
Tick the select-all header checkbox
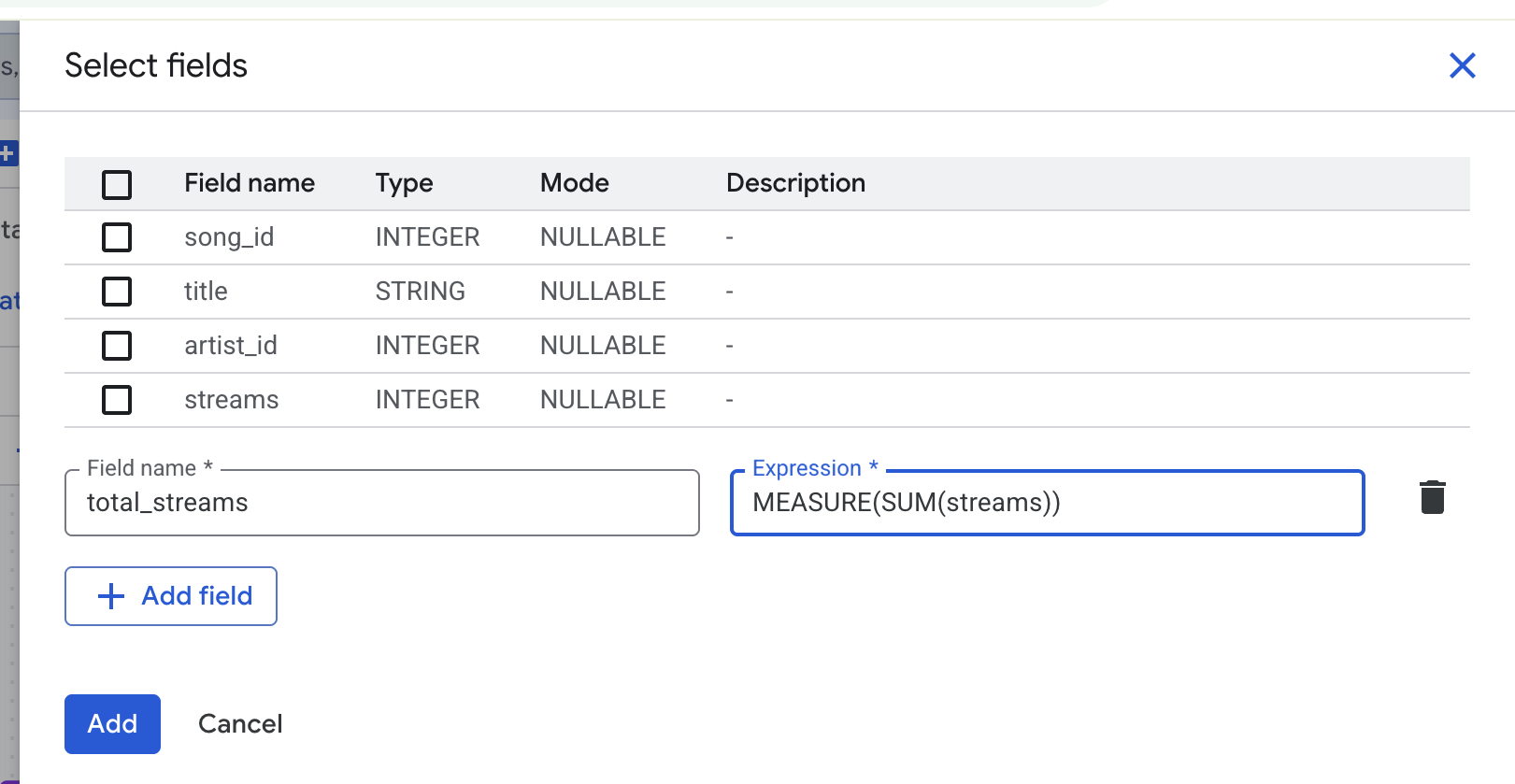pos(117,184)
